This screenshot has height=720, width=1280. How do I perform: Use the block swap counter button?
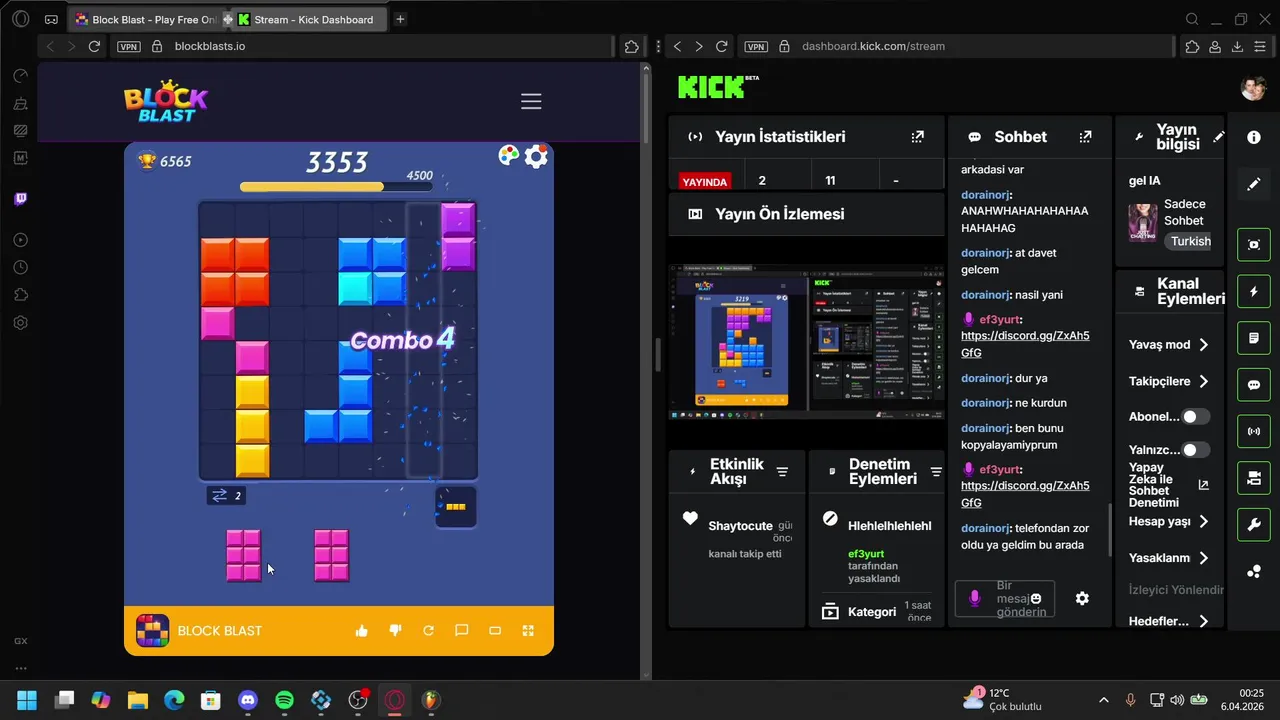pyautogui.click(x=226, y=495)
